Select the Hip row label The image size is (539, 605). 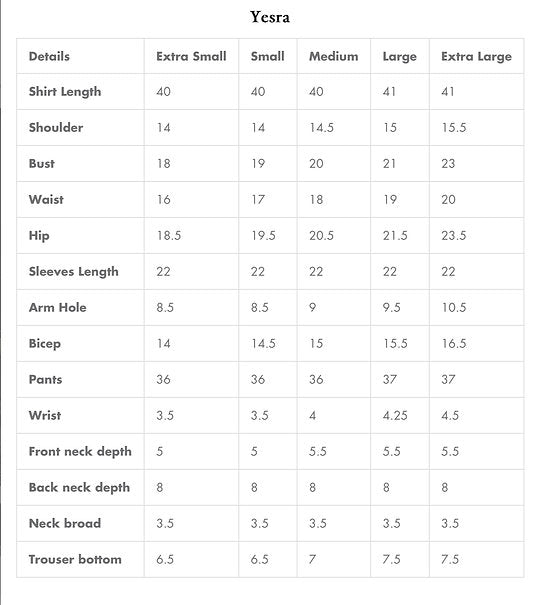[x=39, y=236]
